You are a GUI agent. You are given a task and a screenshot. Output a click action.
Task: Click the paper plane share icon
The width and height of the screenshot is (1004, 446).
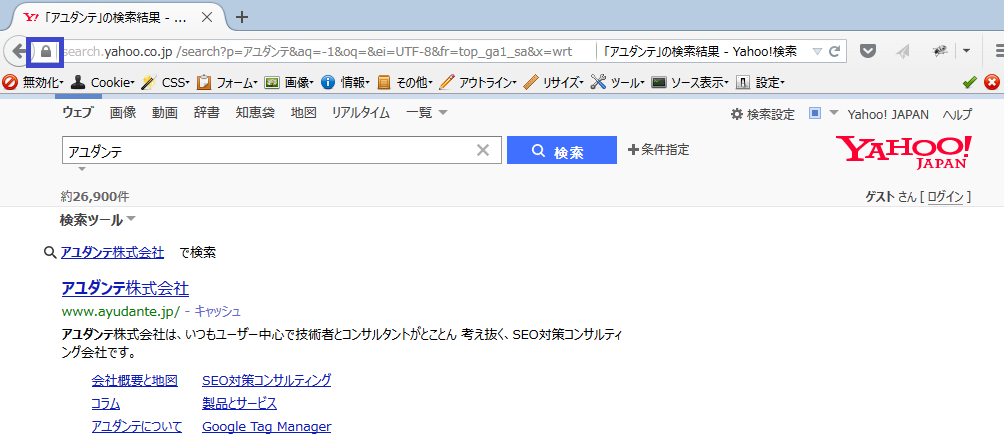903,52
